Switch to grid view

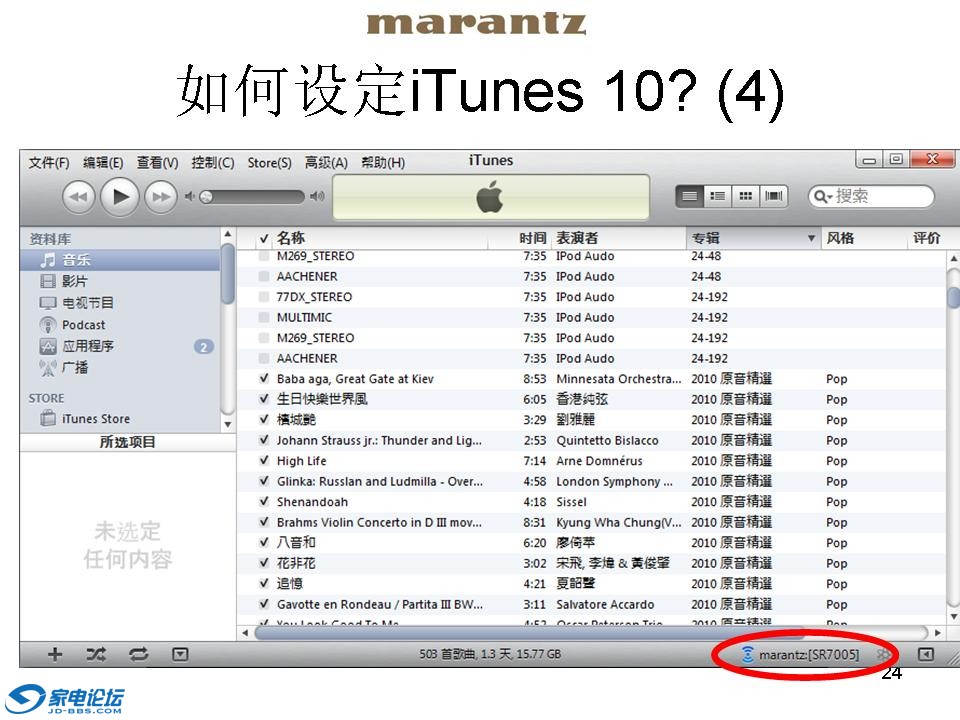745,197
